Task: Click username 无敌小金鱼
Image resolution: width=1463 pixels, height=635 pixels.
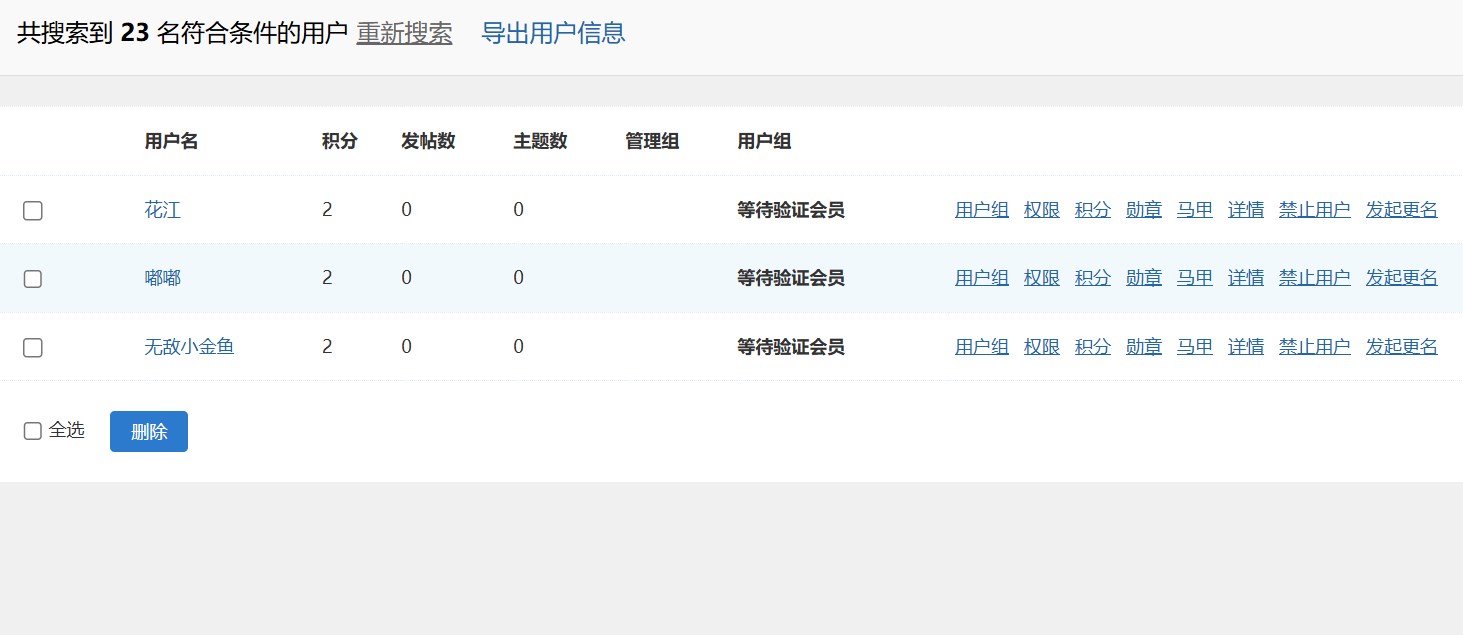Action: pyautogui.click(x=189, y=347)
